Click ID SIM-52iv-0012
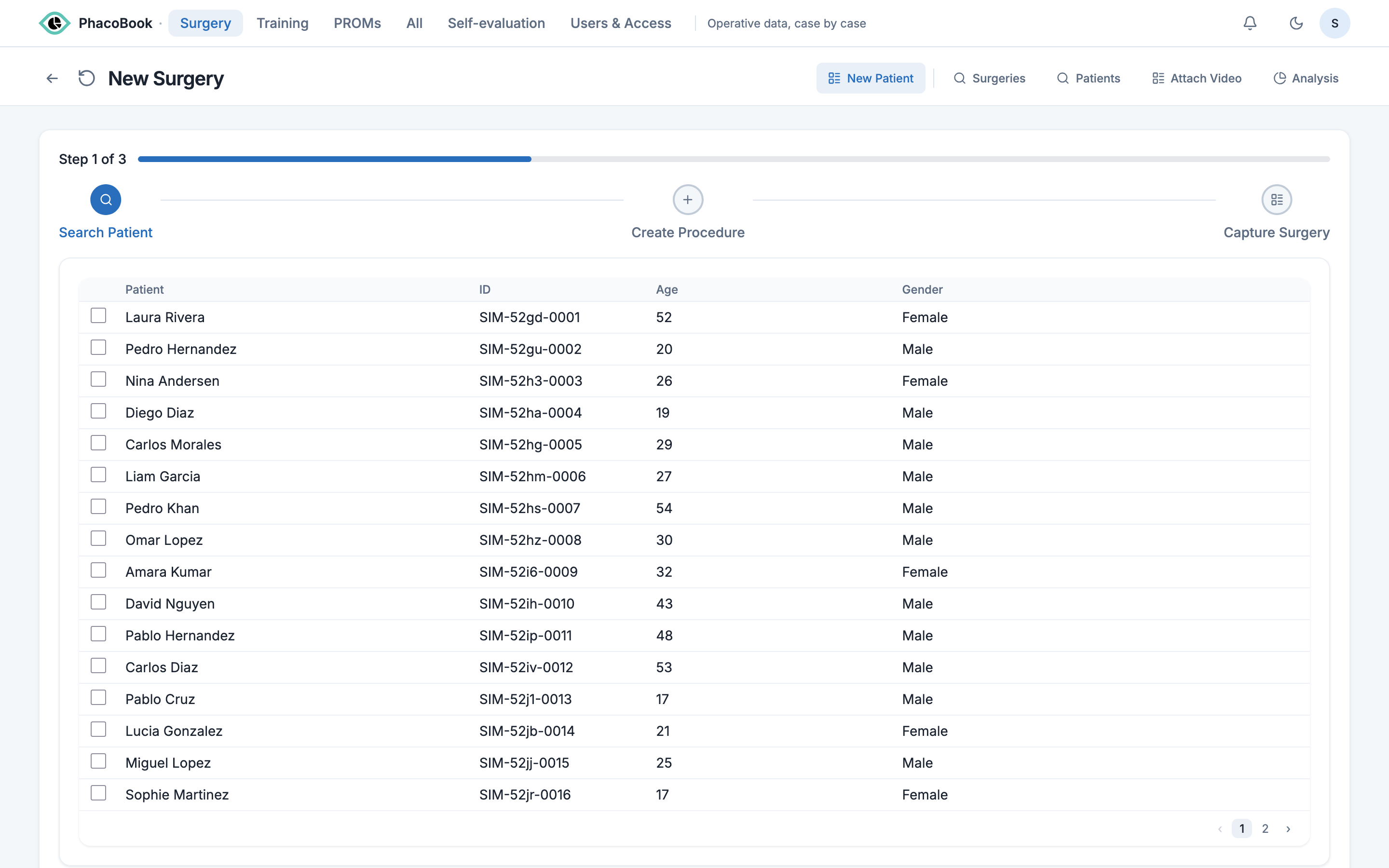 (x=526, y=667)
